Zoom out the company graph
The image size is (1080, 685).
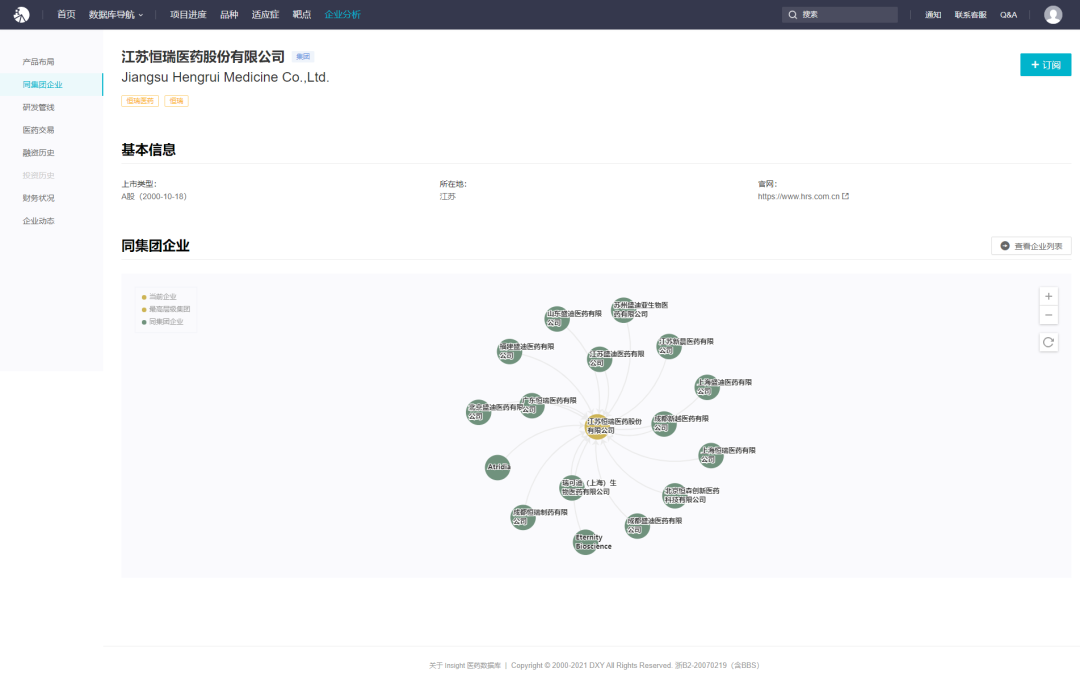pos(1048,315)
